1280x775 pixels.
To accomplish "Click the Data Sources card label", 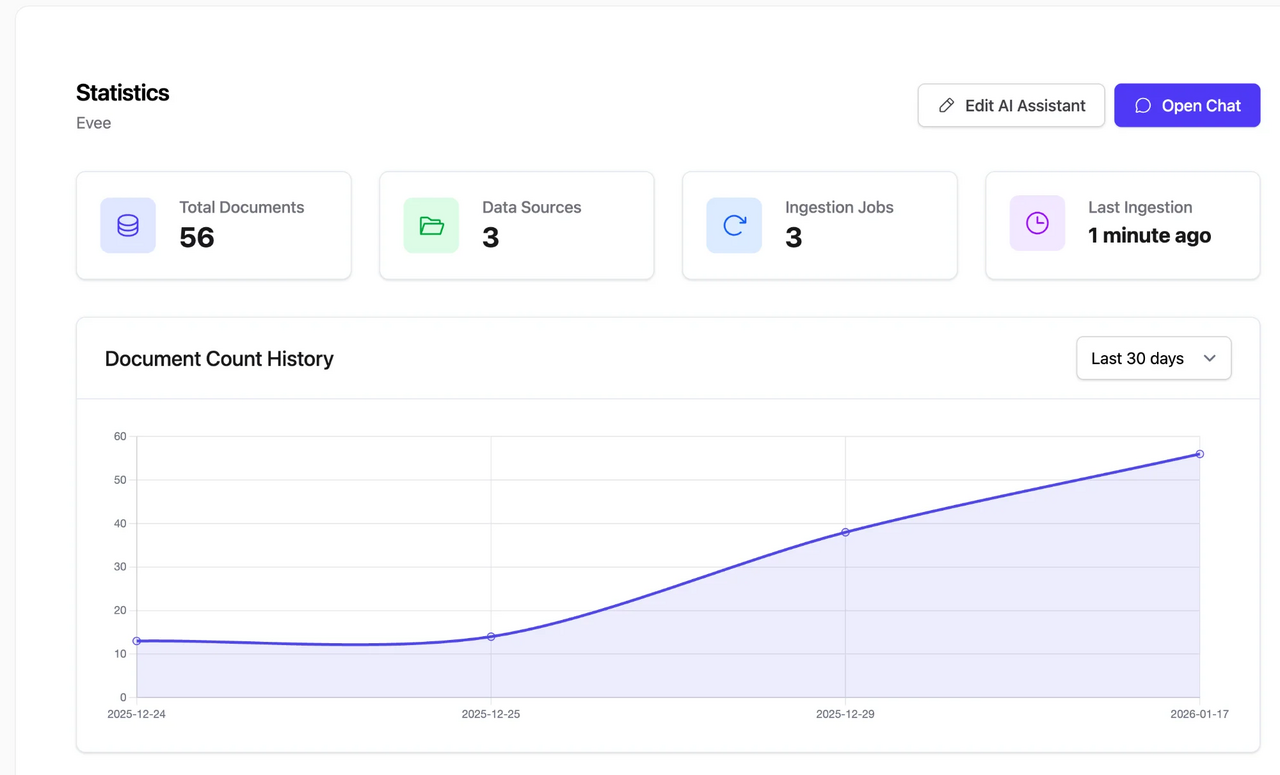I will pos(531,207).
